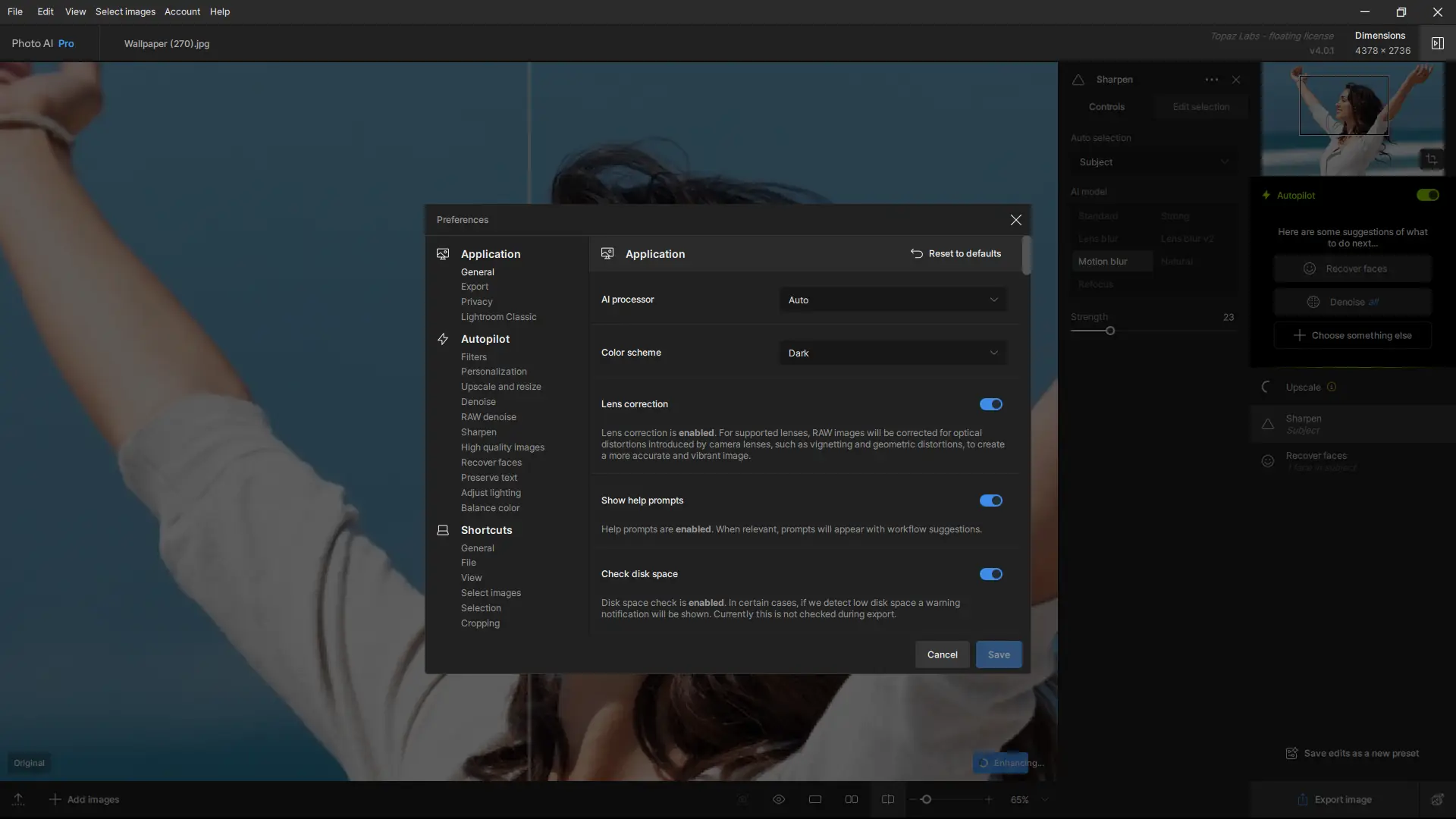The width and height of the screenshot is (1456, 819).
Task: Click the zoom slider handle in the bottom toolbar
Action: (x=926, y=799)
